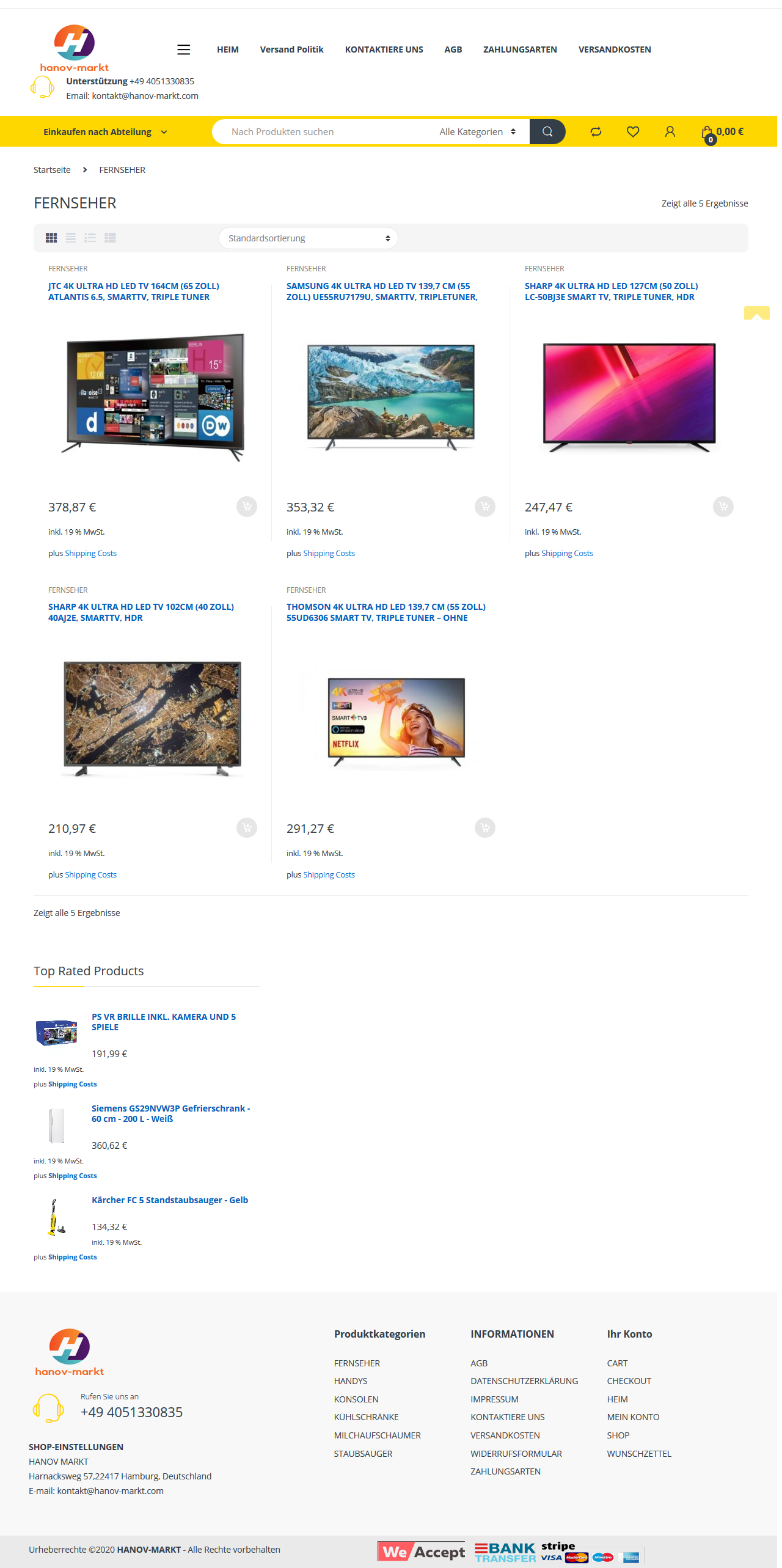The width and height of the screenshot is (782, 1568).
Task: Open KONTAKTIERE UNS in top menu
Action: [x=384, y=49]
